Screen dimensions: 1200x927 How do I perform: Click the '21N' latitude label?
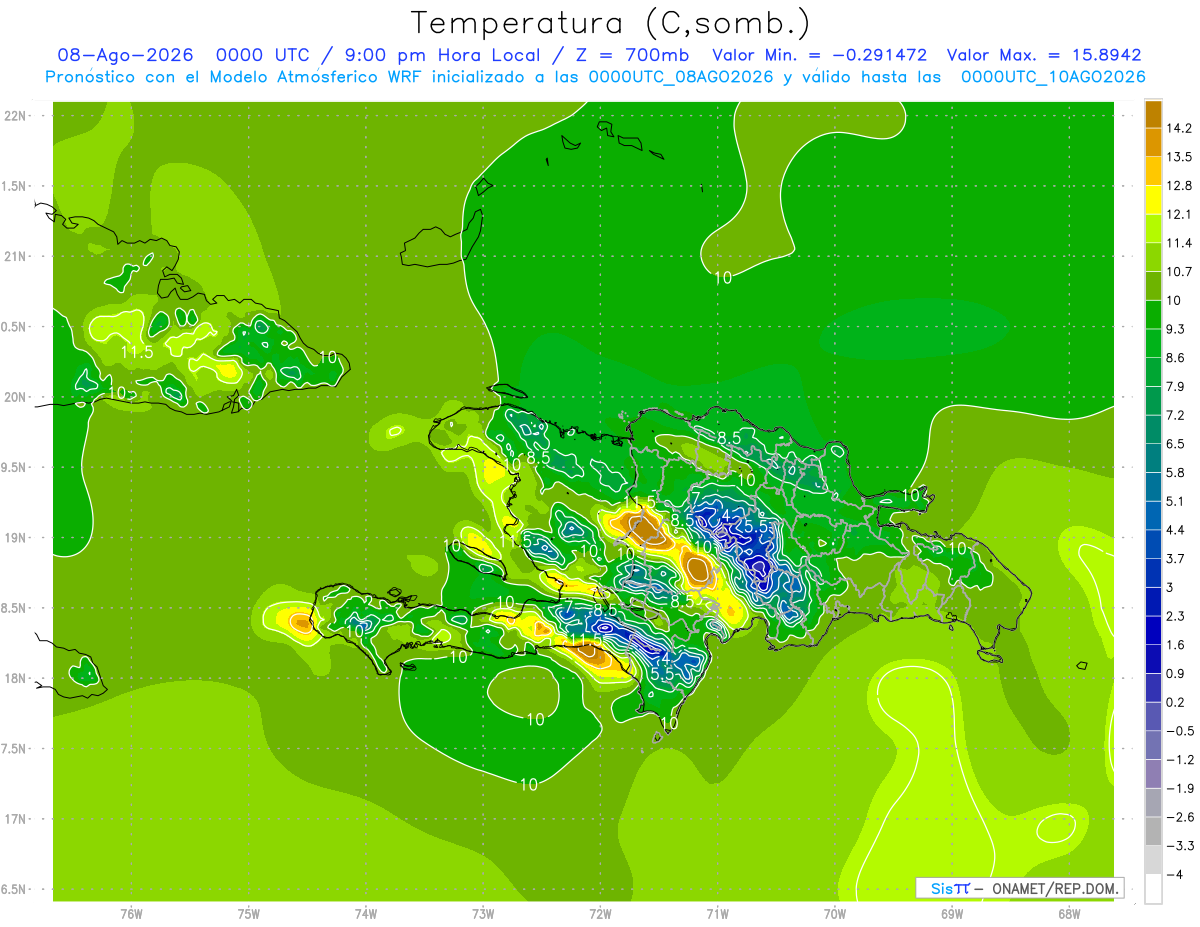coord(15,257)
